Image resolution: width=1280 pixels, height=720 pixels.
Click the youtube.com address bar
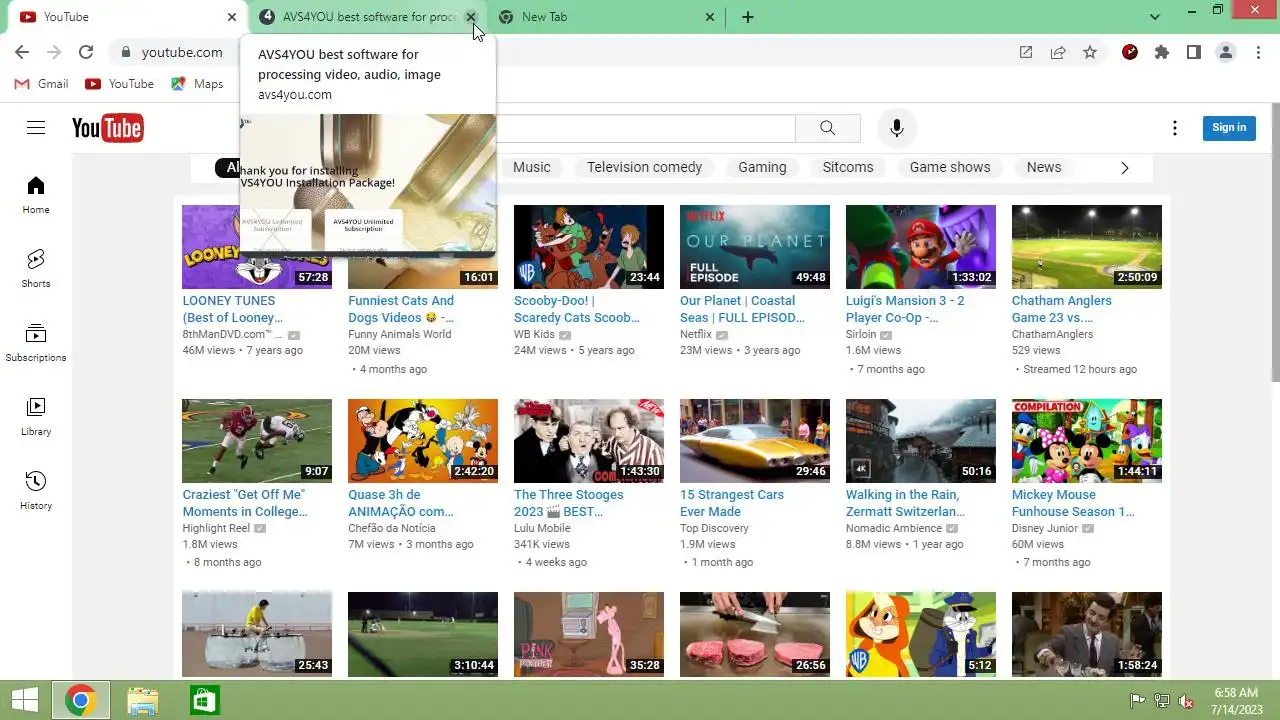coord(560,52)
